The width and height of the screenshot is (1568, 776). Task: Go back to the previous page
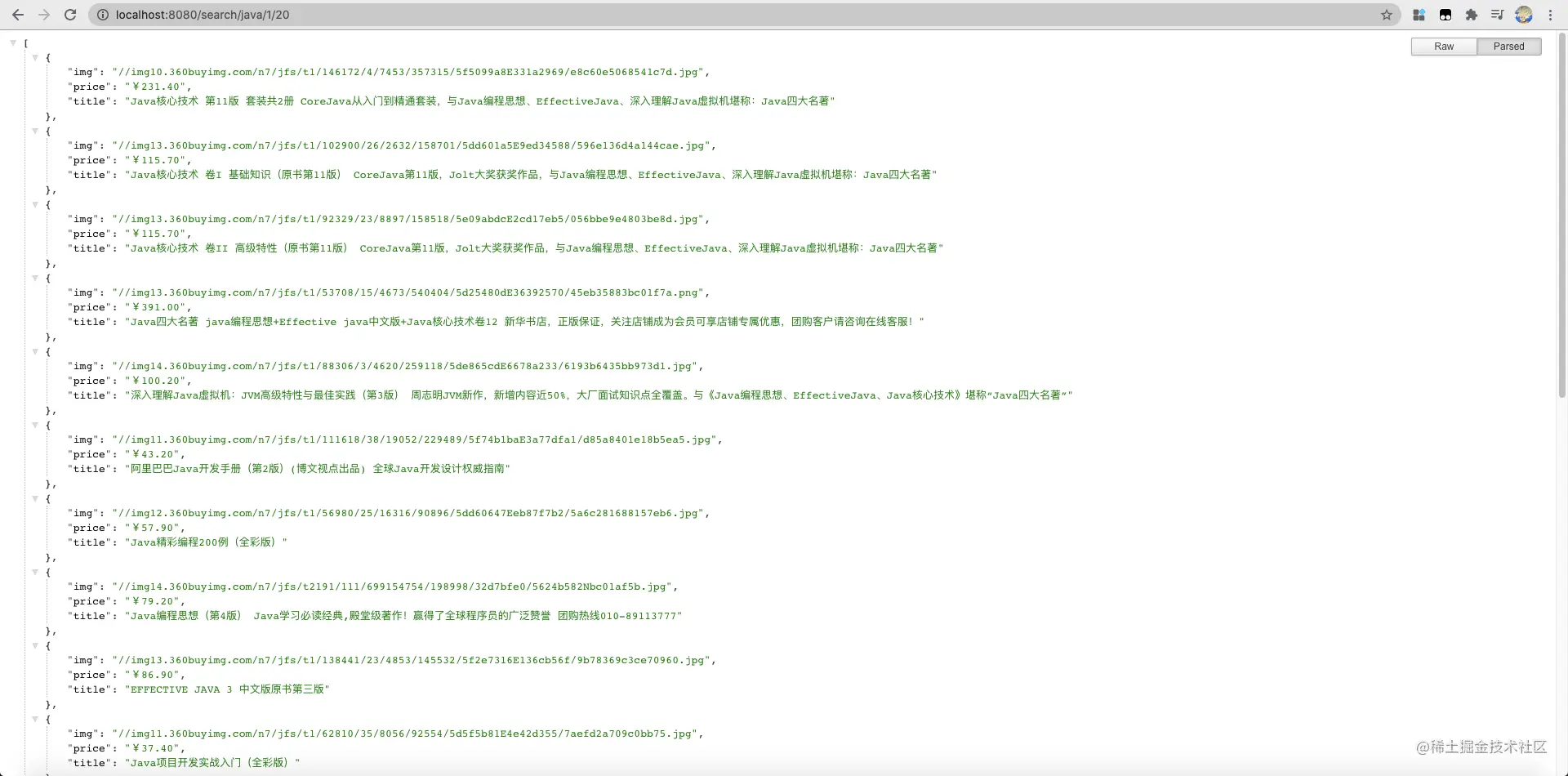[x=18, y=15]
